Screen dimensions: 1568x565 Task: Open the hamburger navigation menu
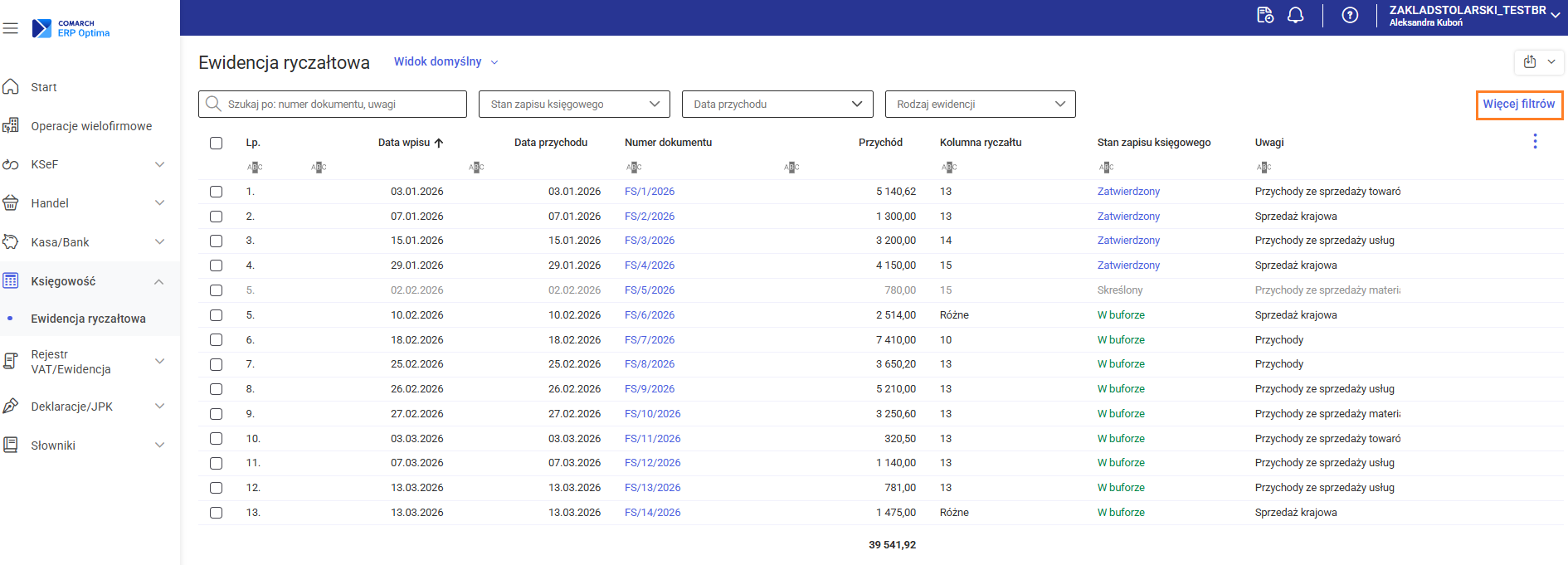click(x=11, y=28)
